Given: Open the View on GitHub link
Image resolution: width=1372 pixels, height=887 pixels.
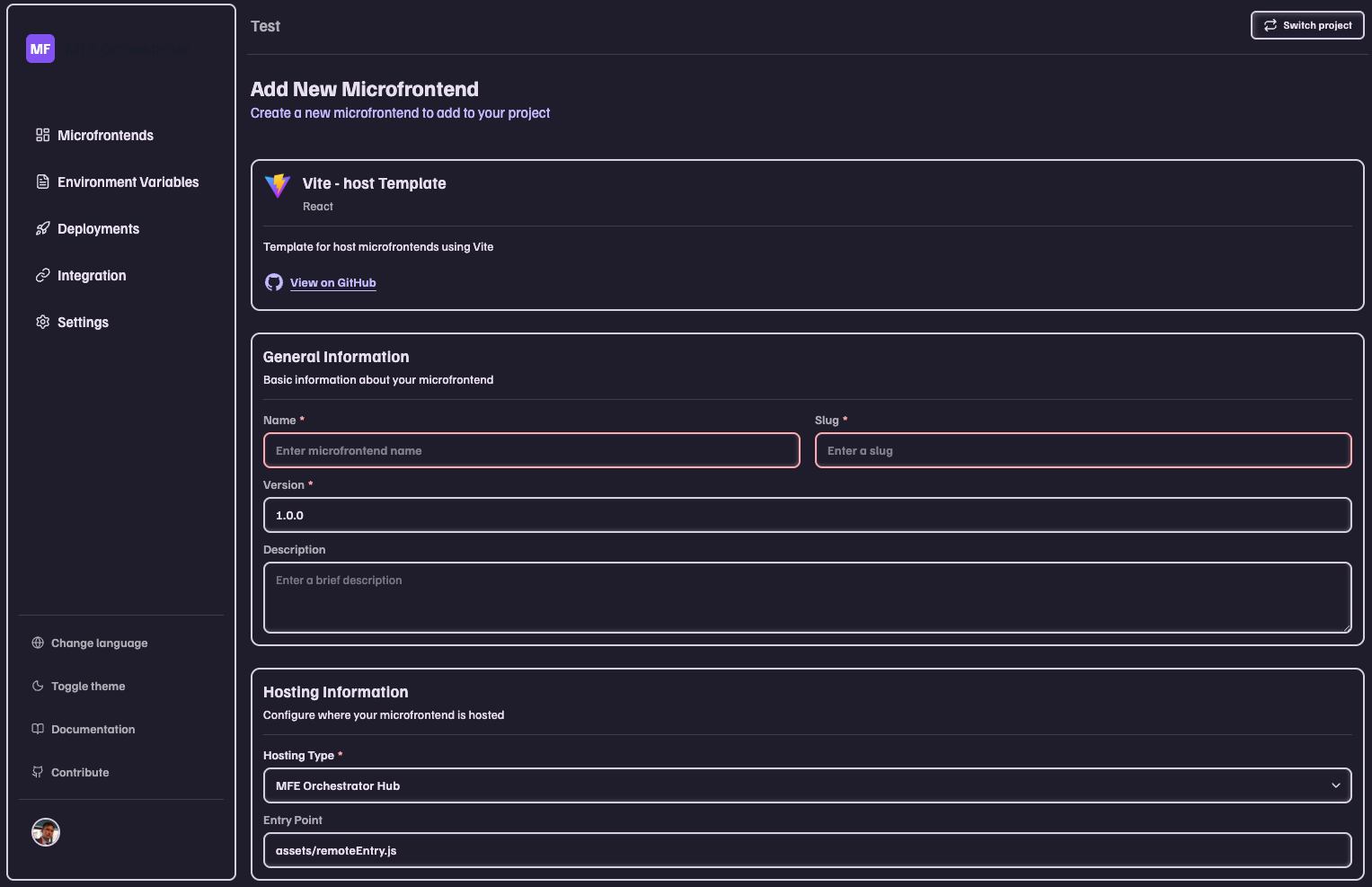Looking at the screenshot, I should (x=332, y=282).
